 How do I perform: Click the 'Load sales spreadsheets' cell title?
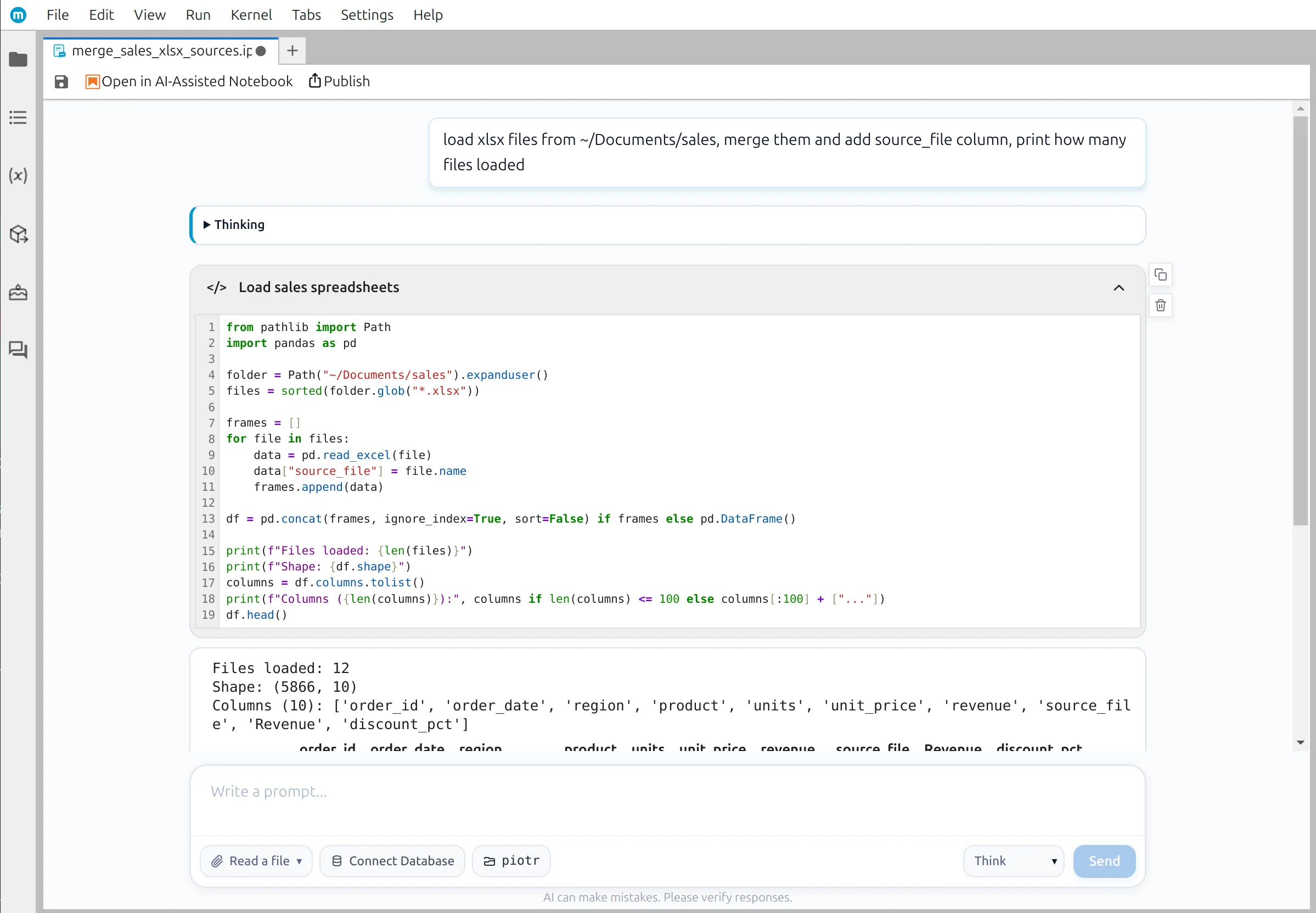[319, 288]
